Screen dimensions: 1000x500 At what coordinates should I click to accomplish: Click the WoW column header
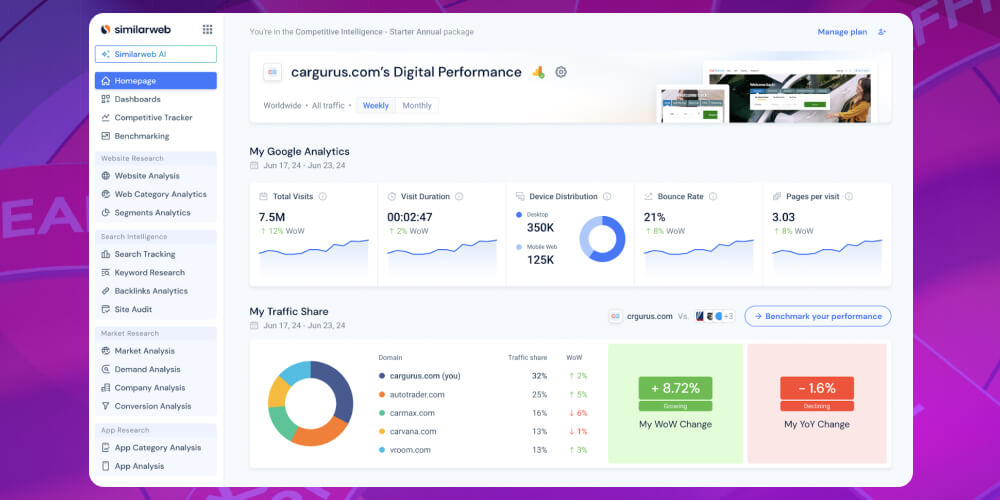574,358
